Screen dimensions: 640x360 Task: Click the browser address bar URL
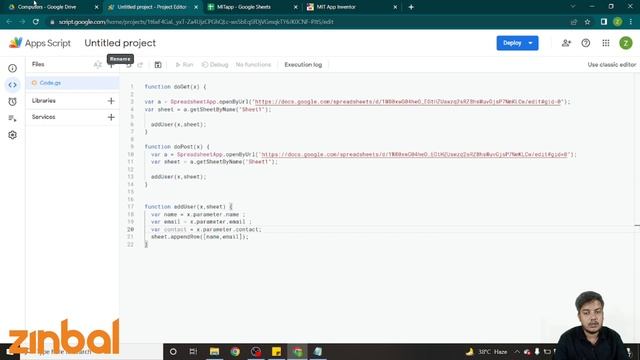[x=196, y=22]
